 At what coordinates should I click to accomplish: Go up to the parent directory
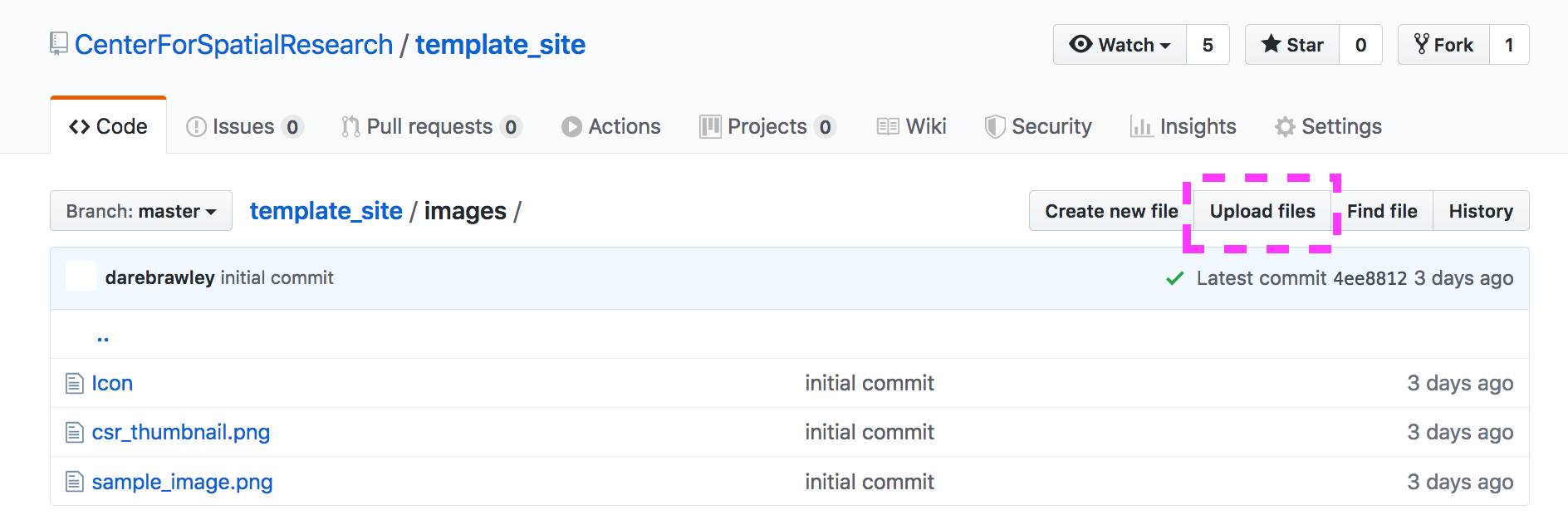point(103,336)
